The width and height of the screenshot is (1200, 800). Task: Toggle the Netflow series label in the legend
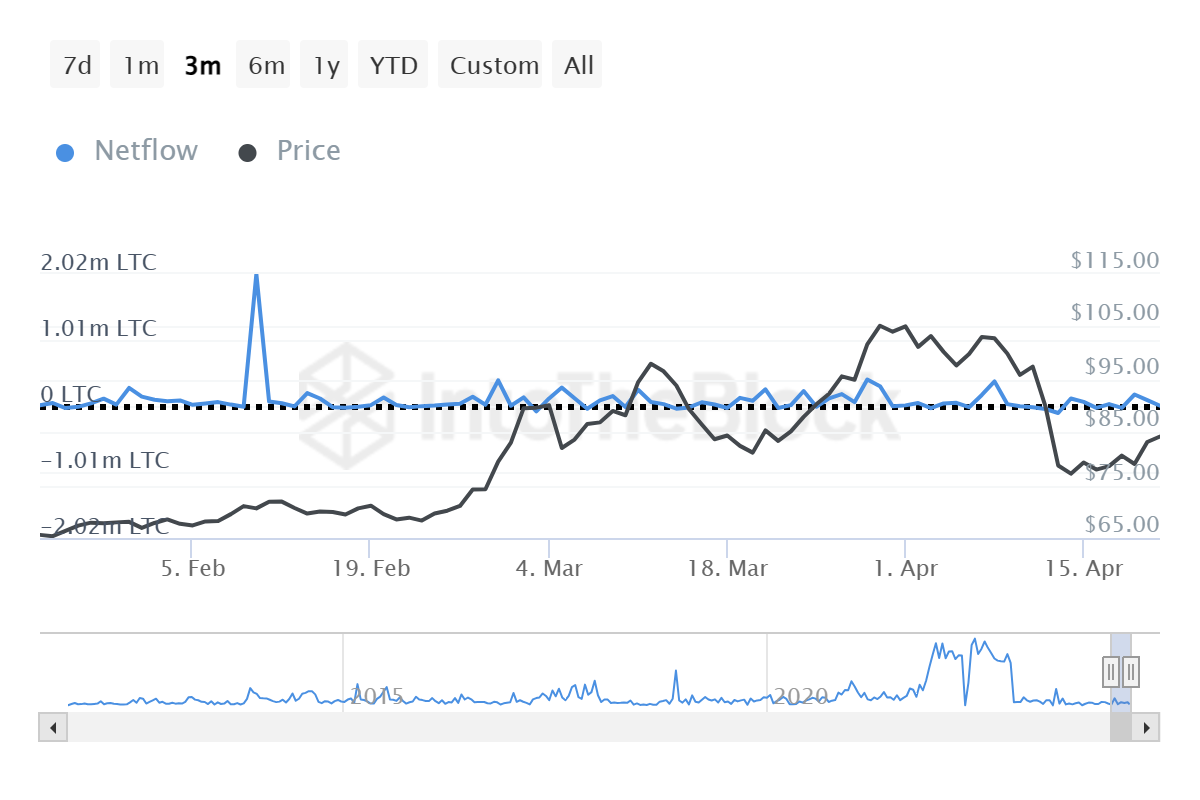click(x=146, y=151)
